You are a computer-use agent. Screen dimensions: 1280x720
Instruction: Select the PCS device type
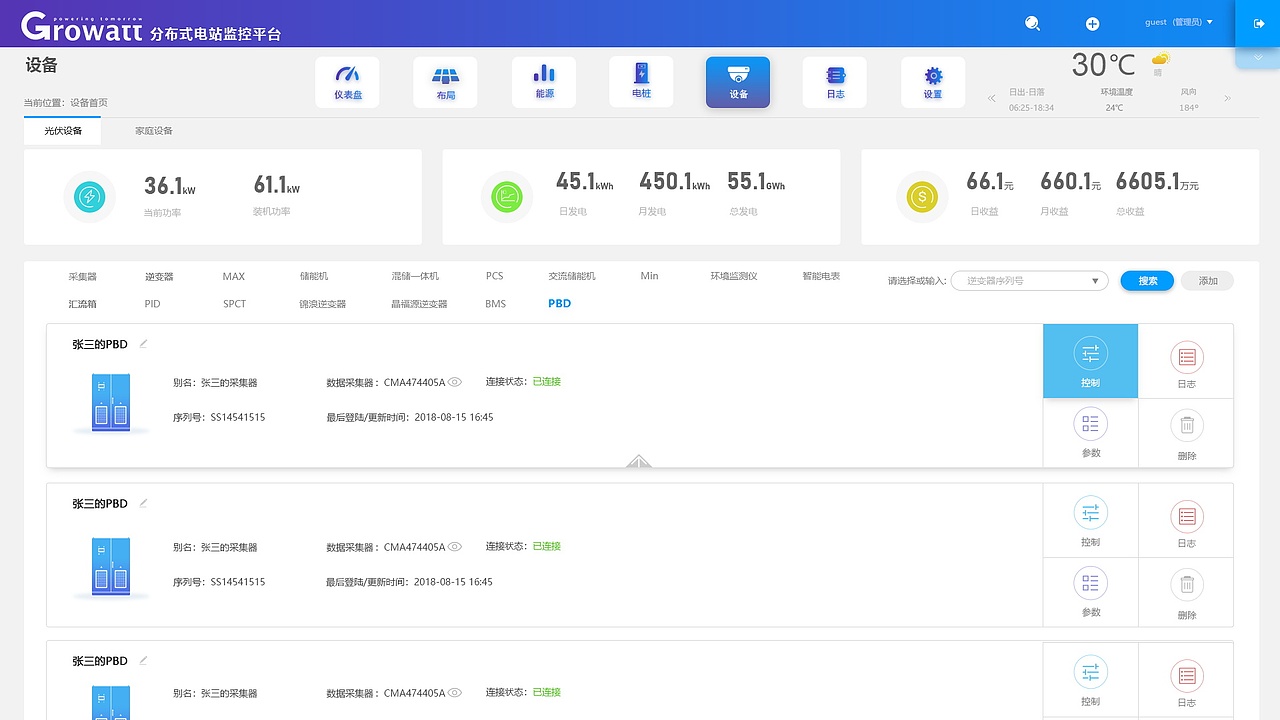[495, 276]
